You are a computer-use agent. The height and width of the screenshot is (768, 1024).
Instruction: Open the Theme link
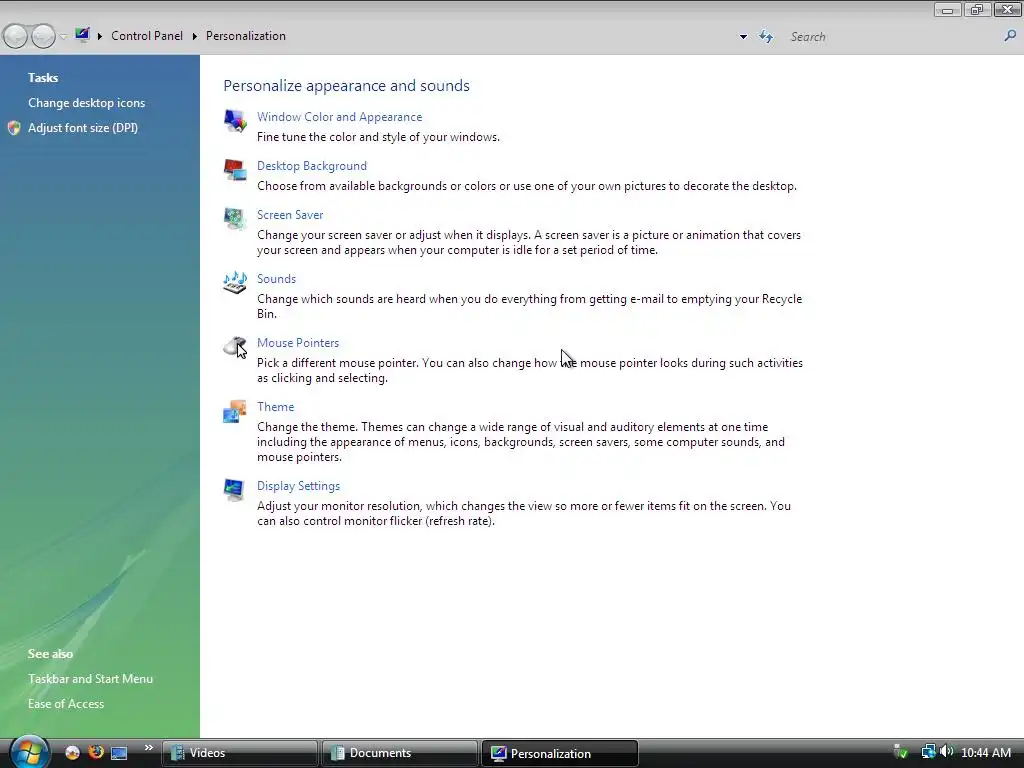click(276, 407)
